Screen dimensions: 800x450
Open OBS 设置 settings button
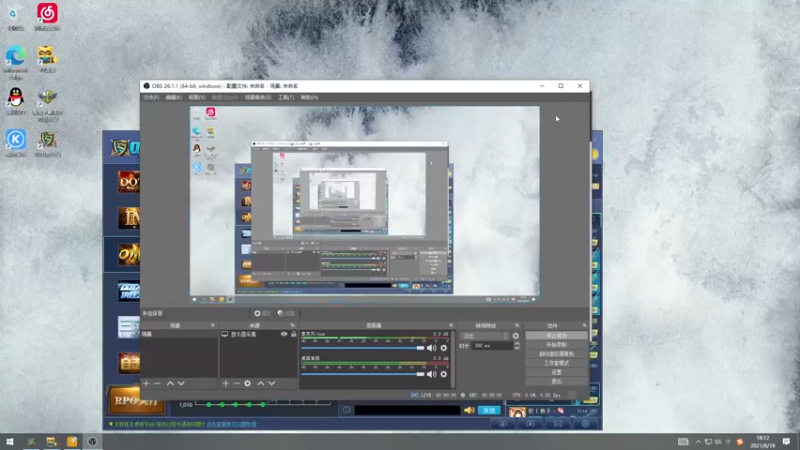pyautogui.click(x=556, y=372)
